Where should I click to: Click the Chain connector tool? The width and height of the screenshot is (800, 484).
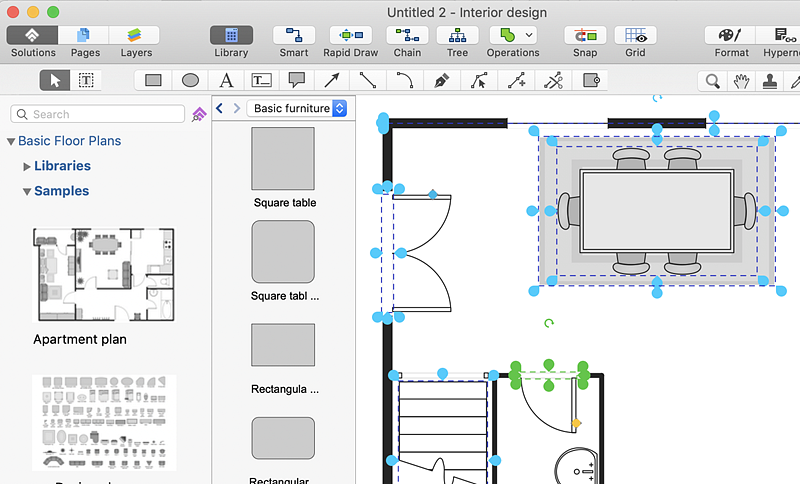pos(407,36)
